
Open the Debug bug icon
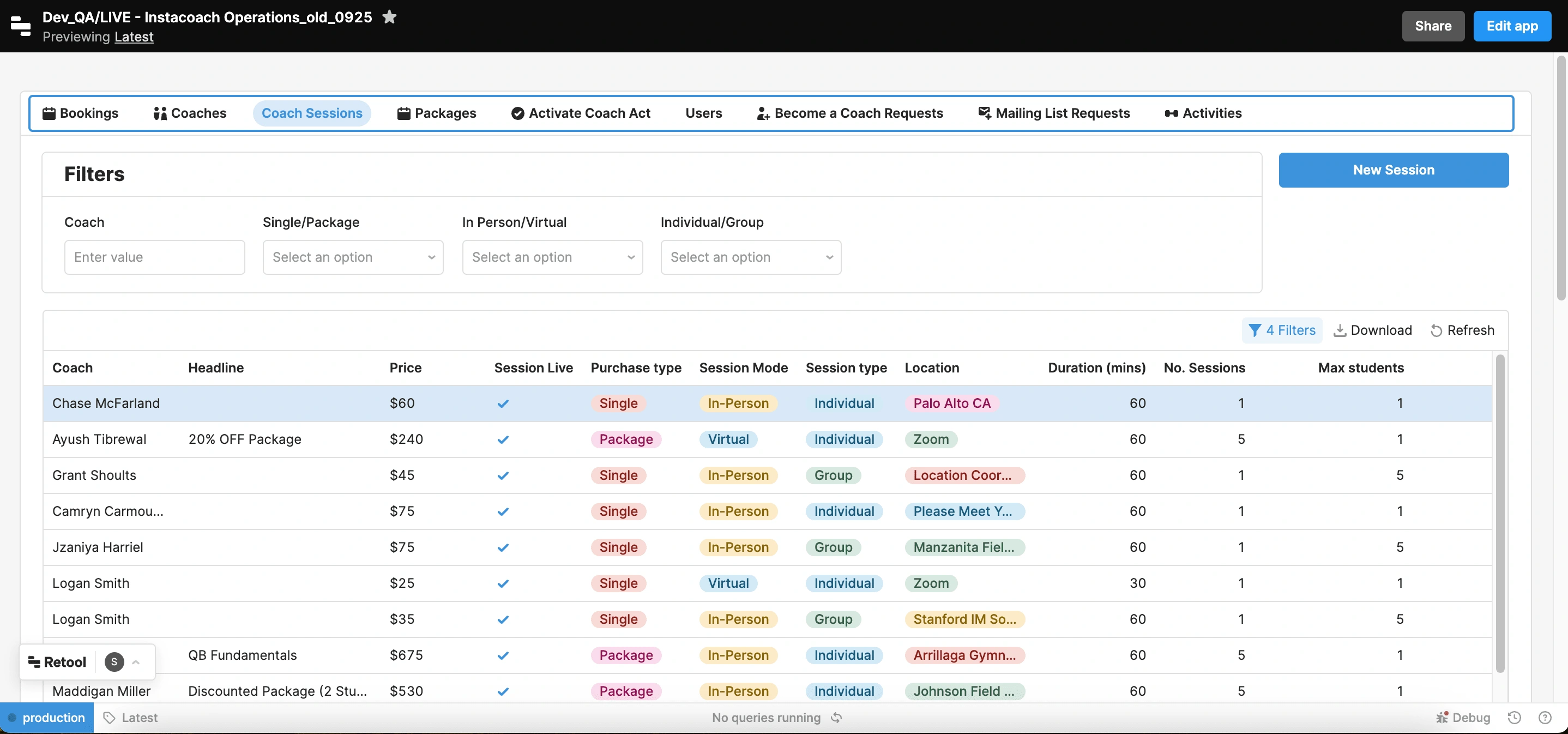pyautogui.click(x=1442, y=718)
